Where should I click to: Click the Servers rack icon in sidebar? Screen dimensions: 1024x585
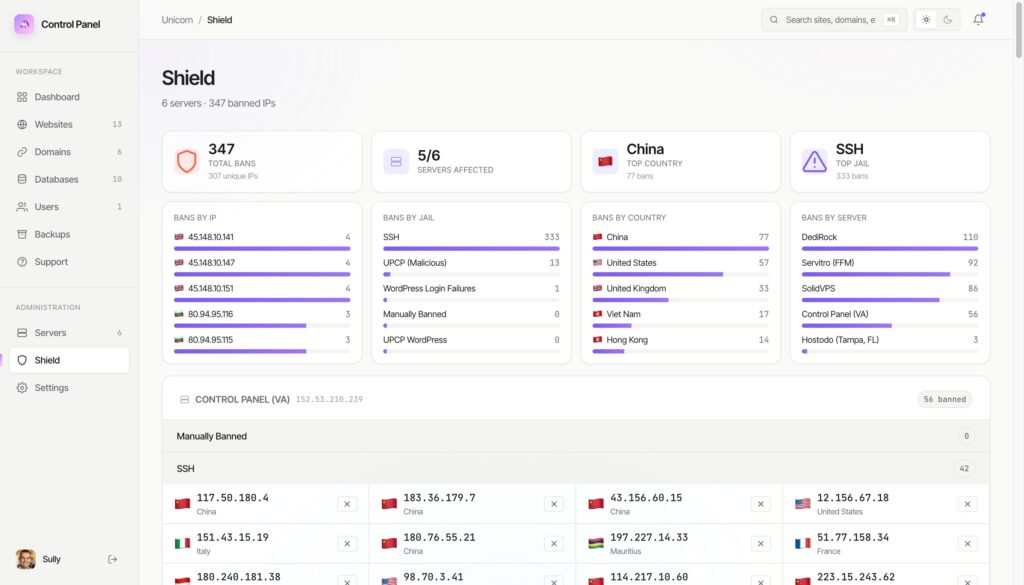click(x=22, y=332)
